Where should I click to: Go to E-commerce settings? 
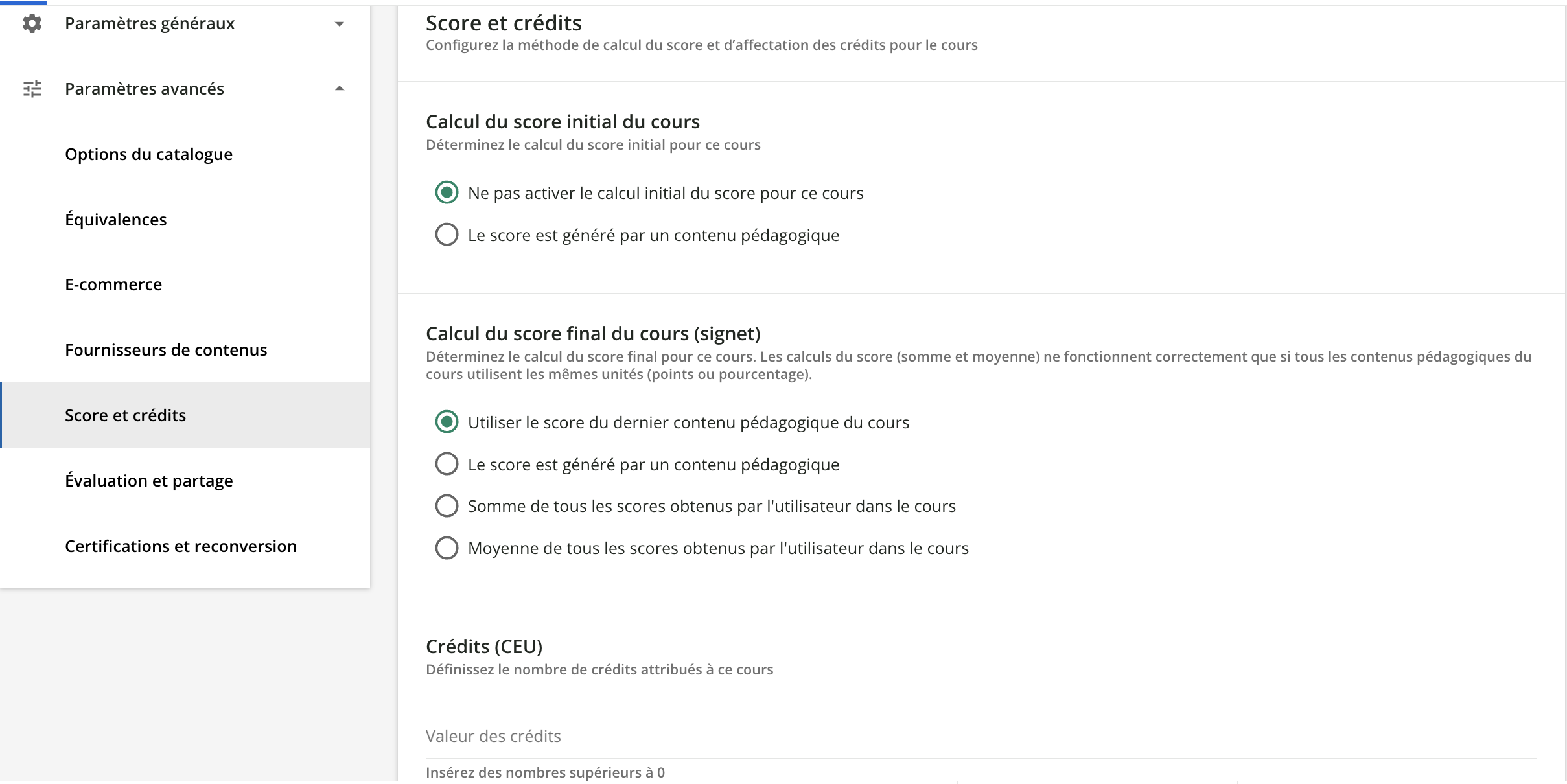click(113, 284)
